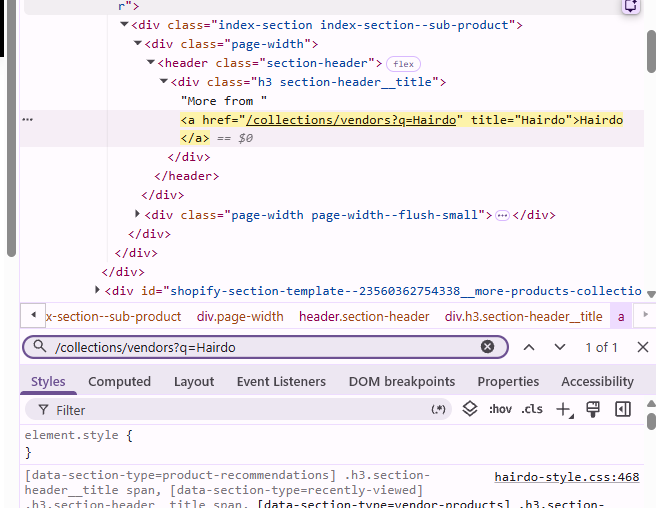Open the Layout tab
This screenshot has width=656, height=508.
[x=194, y=382]
